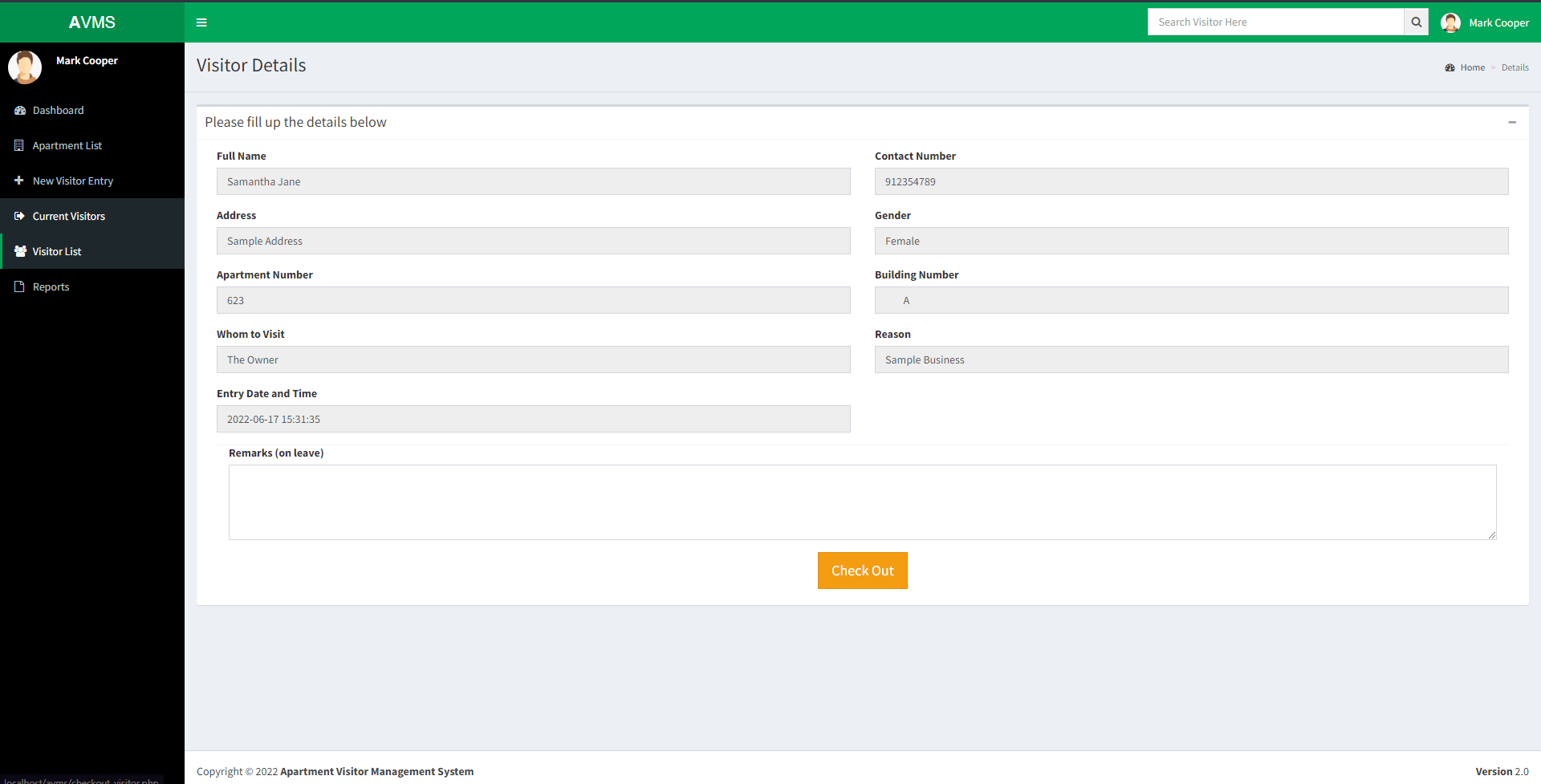The height and width of the screenshot is (784, 1541).
Task: Open Reports via the document icon
Action: point(19,286)
